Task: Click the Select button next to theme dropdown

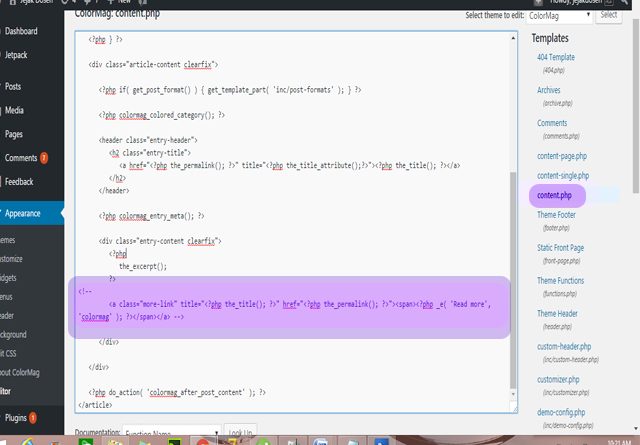Action: [609, 15]
